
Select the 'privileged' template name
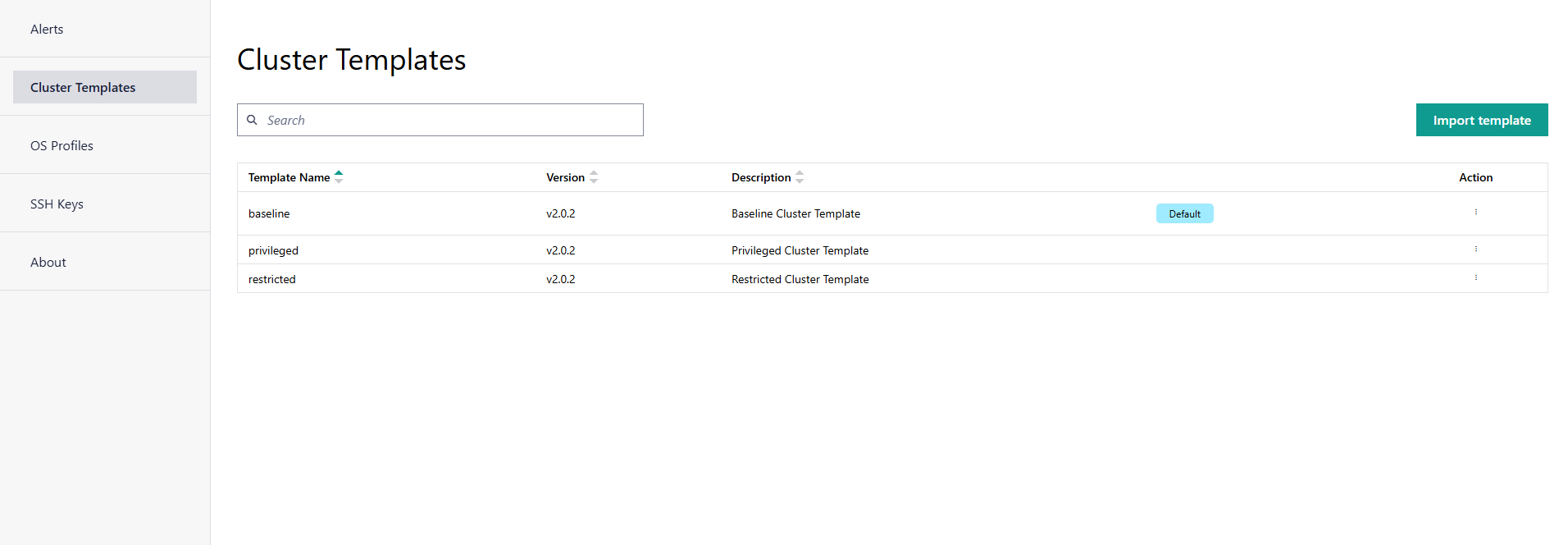click(273, 250)
